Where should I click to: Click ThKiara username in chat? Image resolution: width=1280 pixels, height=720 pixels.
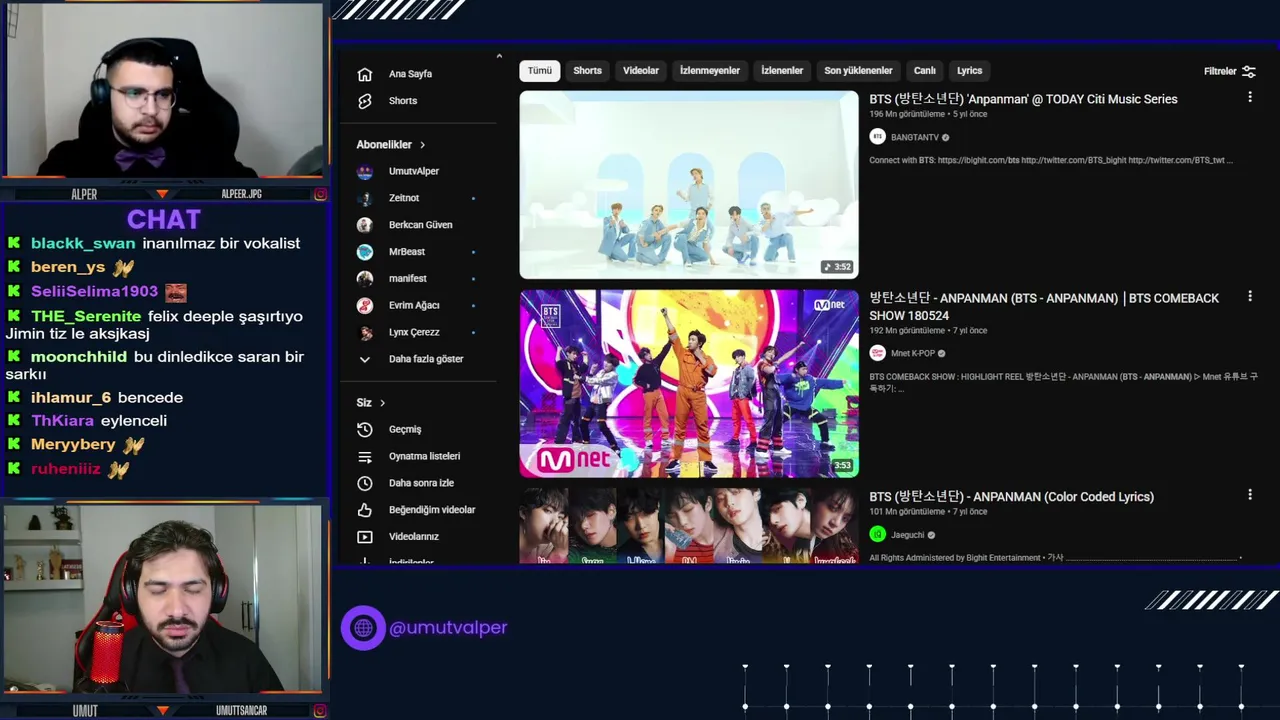click(x=62, y=421)
